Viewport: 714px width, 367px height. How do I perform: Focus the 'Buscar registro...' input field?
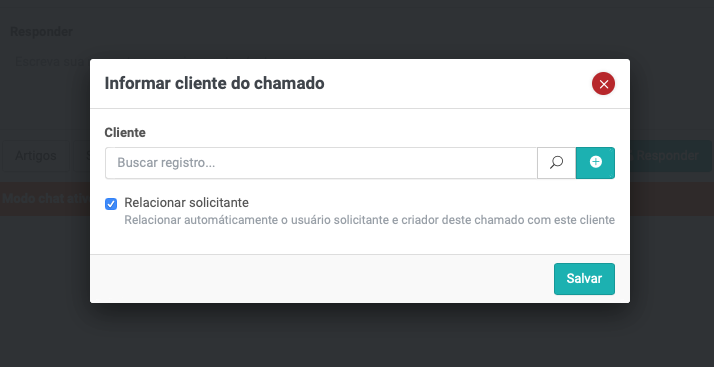coord(321,163)
